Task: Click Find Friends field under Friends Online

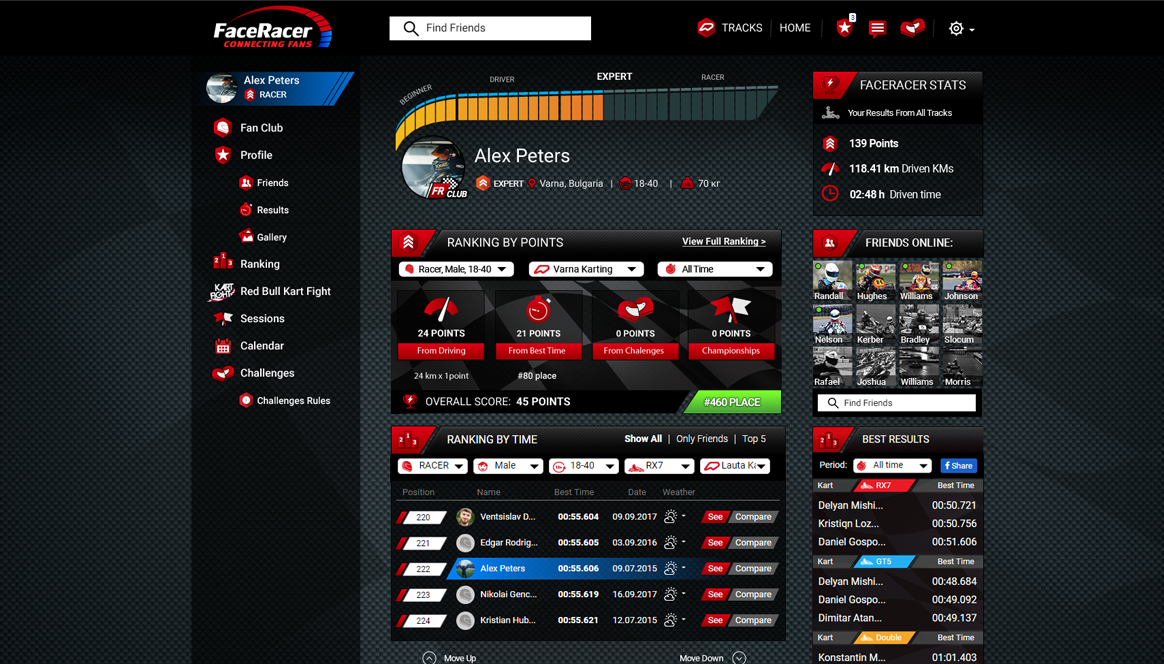Action: (x=897, y=403)
